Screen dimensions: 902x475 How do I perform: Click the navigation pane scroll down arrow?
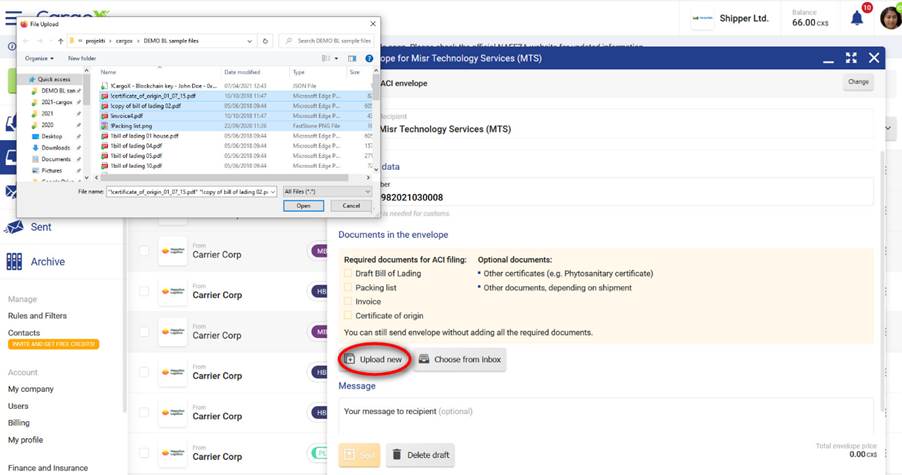[87, 178]
